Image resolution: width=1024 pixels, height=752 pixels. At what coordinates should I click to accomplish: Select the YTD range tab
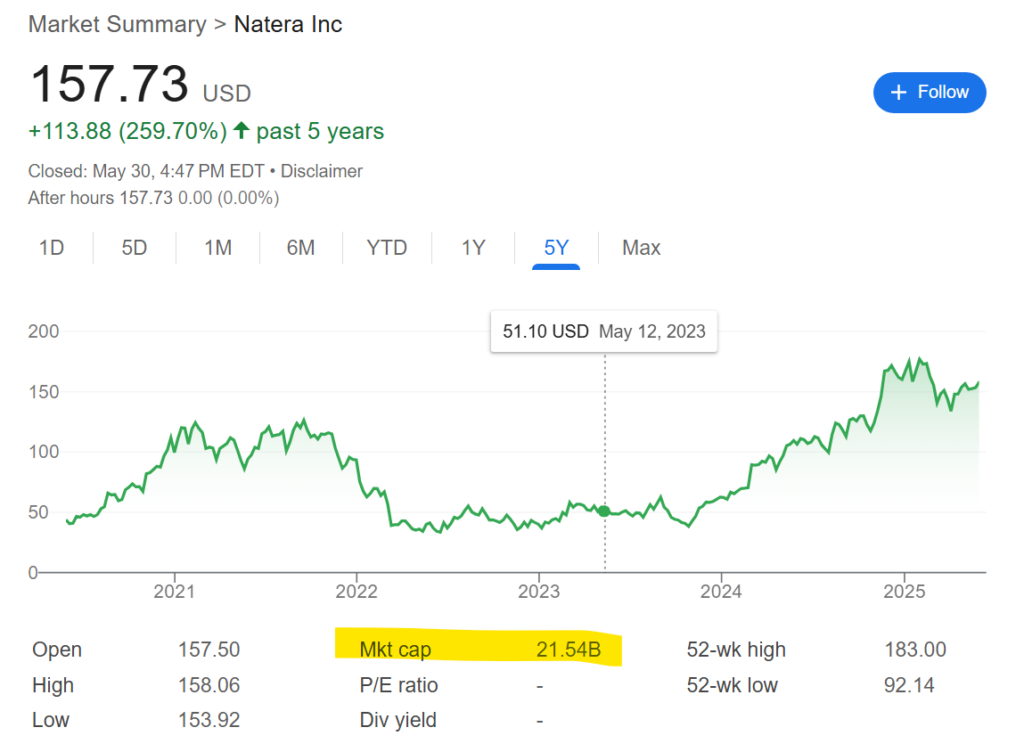(387, 248)
